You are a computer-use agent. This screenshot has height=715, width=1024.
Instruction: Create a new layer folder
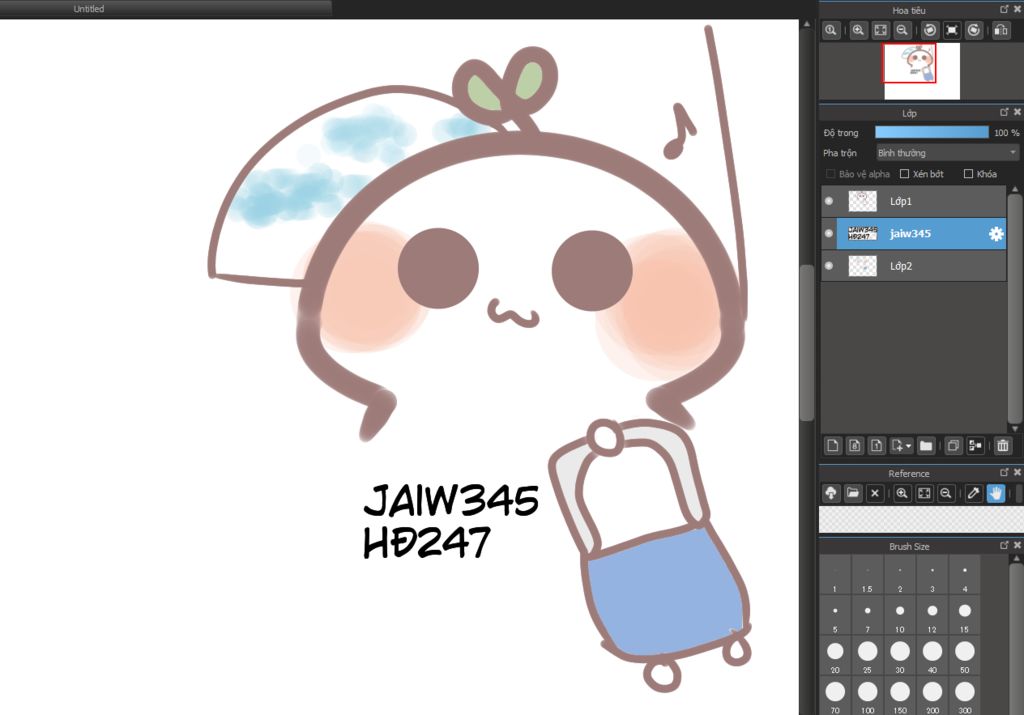(x=925, y=446)
